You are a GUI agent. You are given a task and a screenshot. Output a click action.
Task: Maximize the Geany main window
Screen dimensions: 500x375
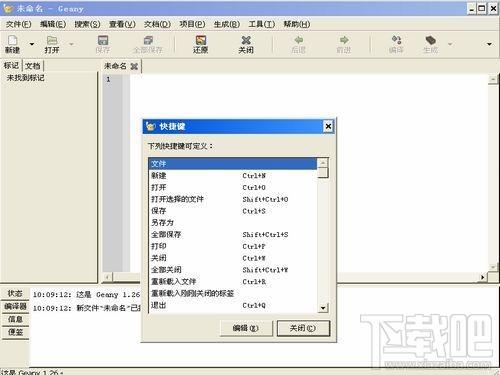[x=482, y=9]
